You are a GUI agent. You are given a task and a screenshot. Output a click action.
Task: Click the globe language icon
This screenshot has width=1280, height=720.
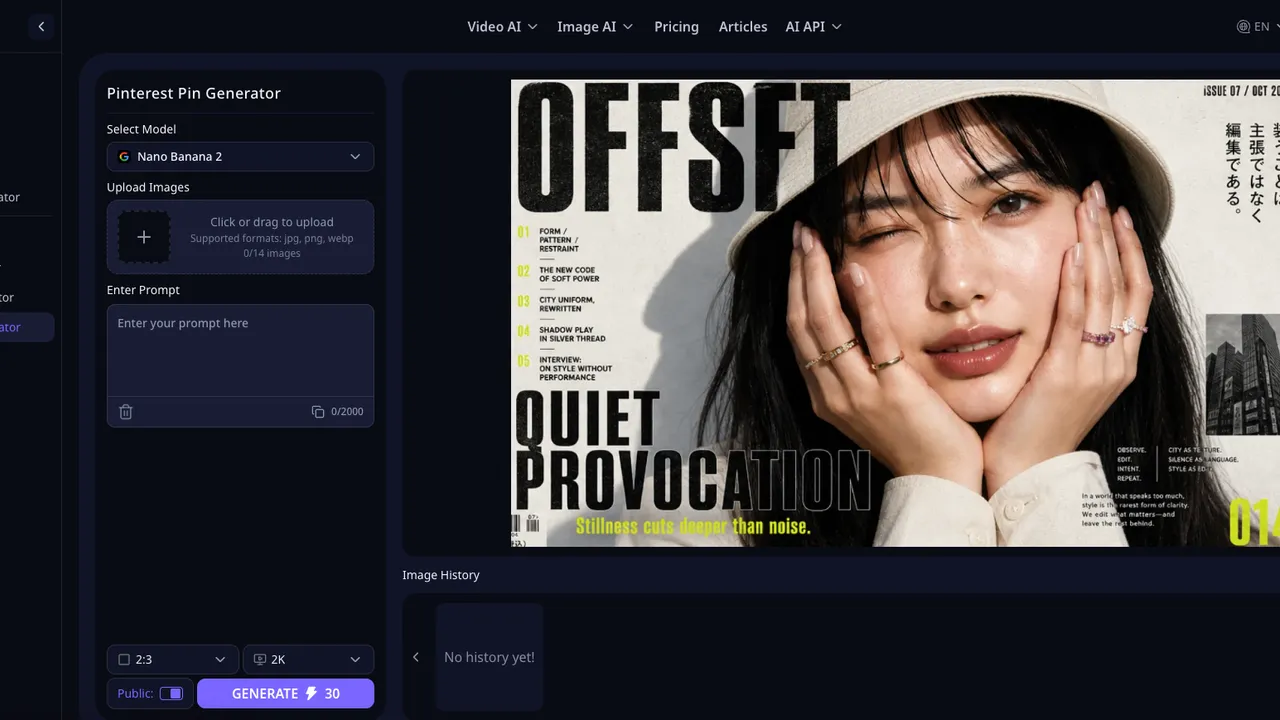(x=1244, y=27)
